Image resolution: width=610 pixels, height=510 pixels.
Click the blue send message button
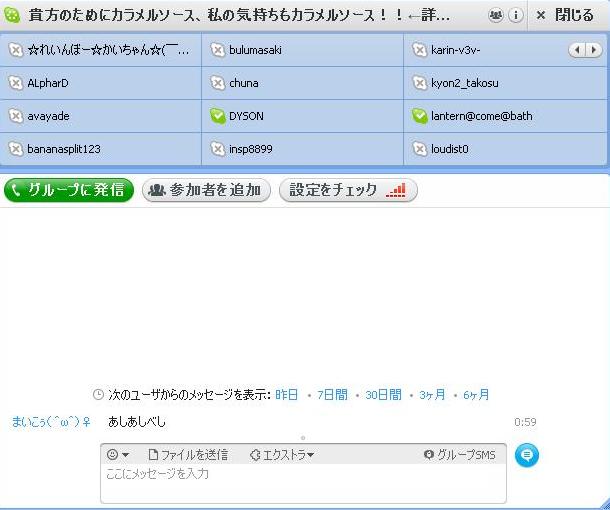[527, 455]
